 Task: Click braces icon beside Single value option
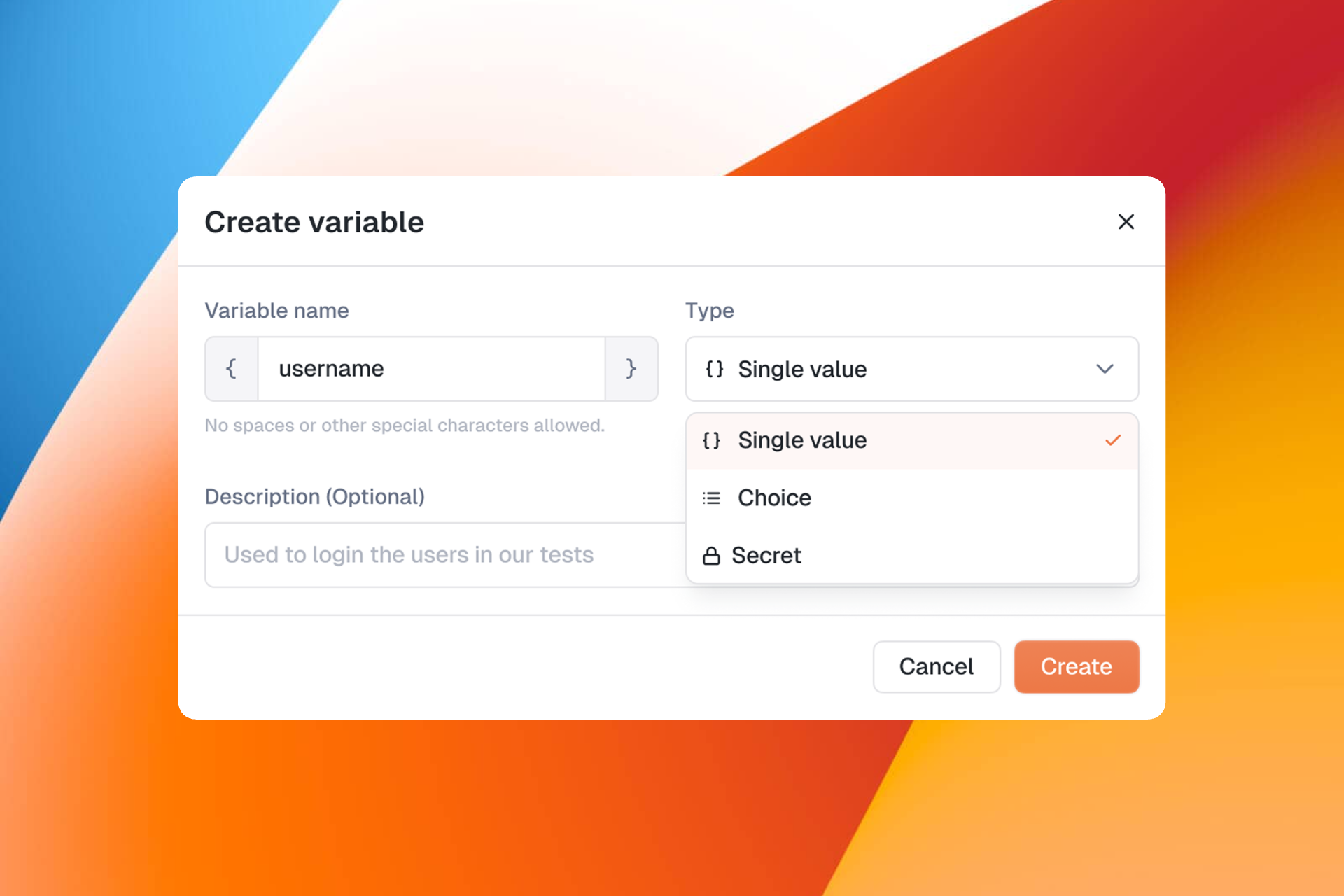(711, 440)
